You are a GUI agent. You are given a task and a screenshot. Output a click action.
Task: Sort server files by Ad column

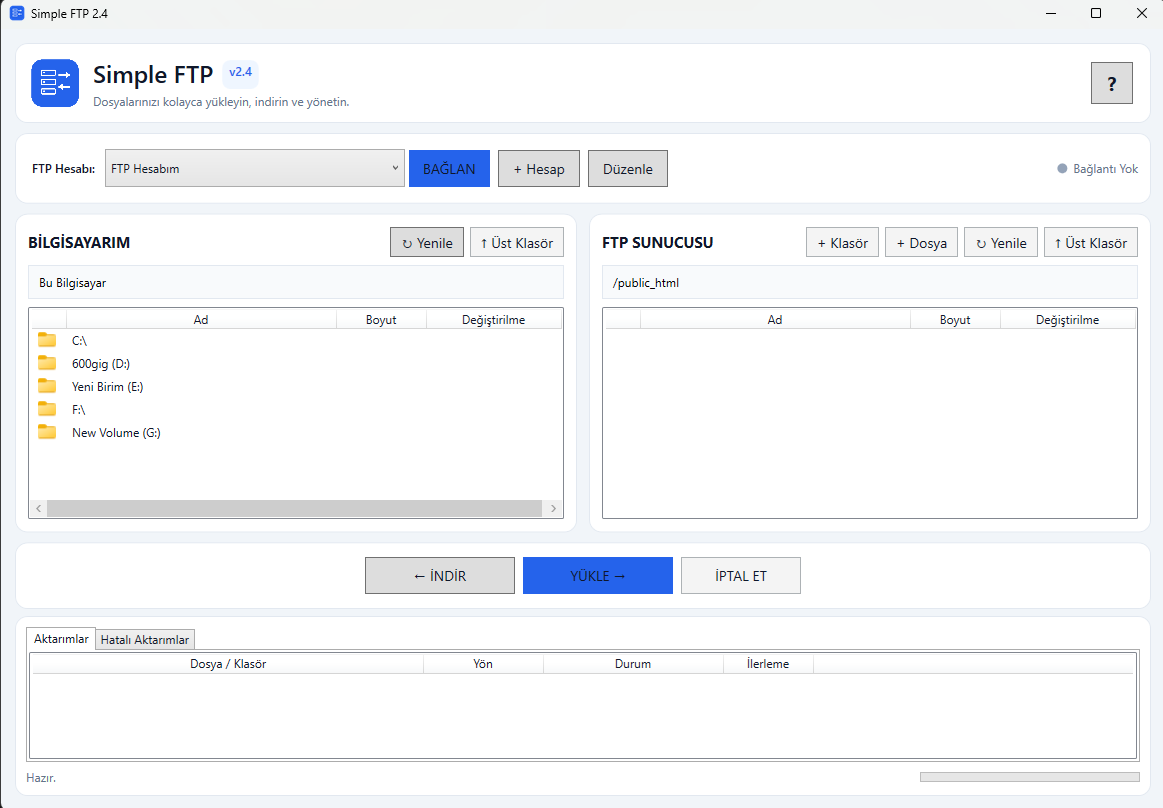point(775,320)
